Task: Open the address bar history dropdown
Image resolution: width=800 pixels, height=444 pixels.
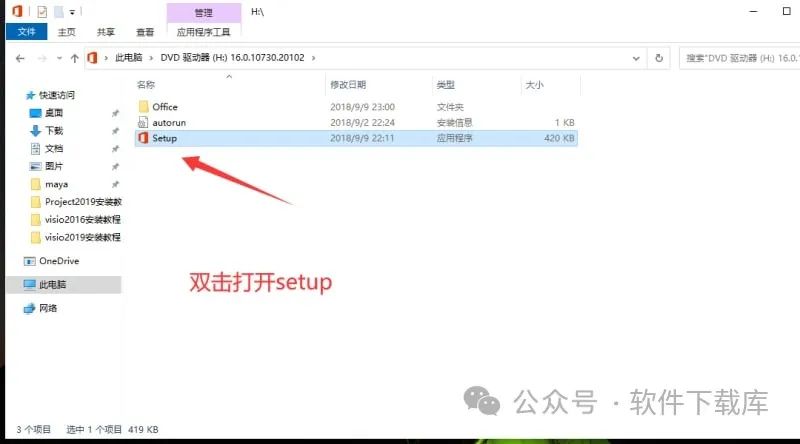Action: tap(636, 58)
